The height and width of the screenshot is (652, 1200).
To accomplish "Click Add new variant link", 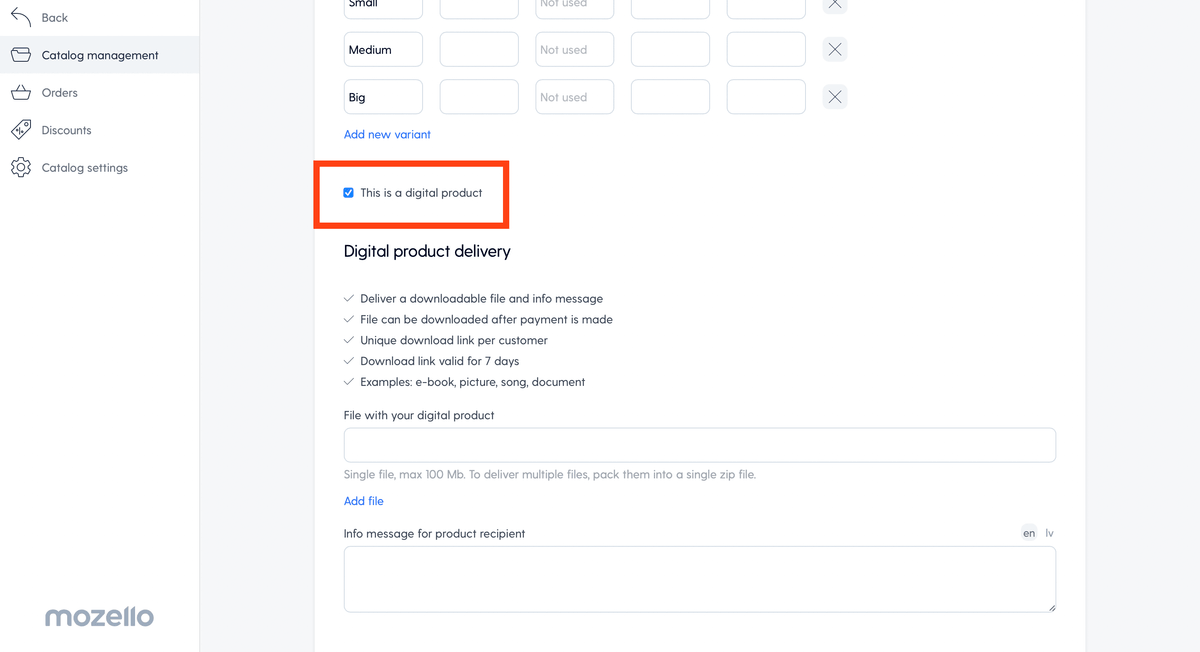I will coord(387,134).
